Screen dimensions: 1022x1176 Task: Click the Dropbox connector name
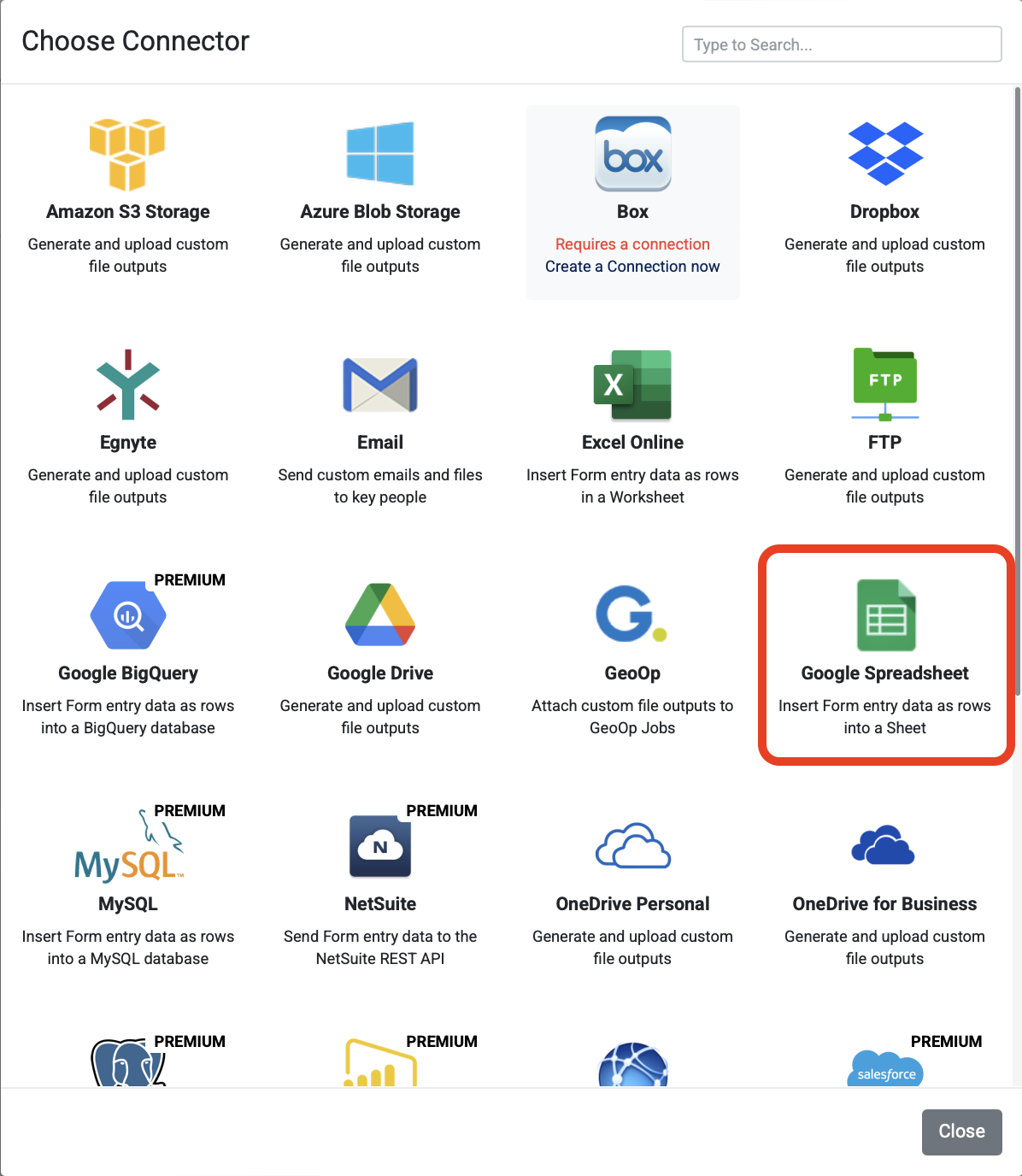884,212
